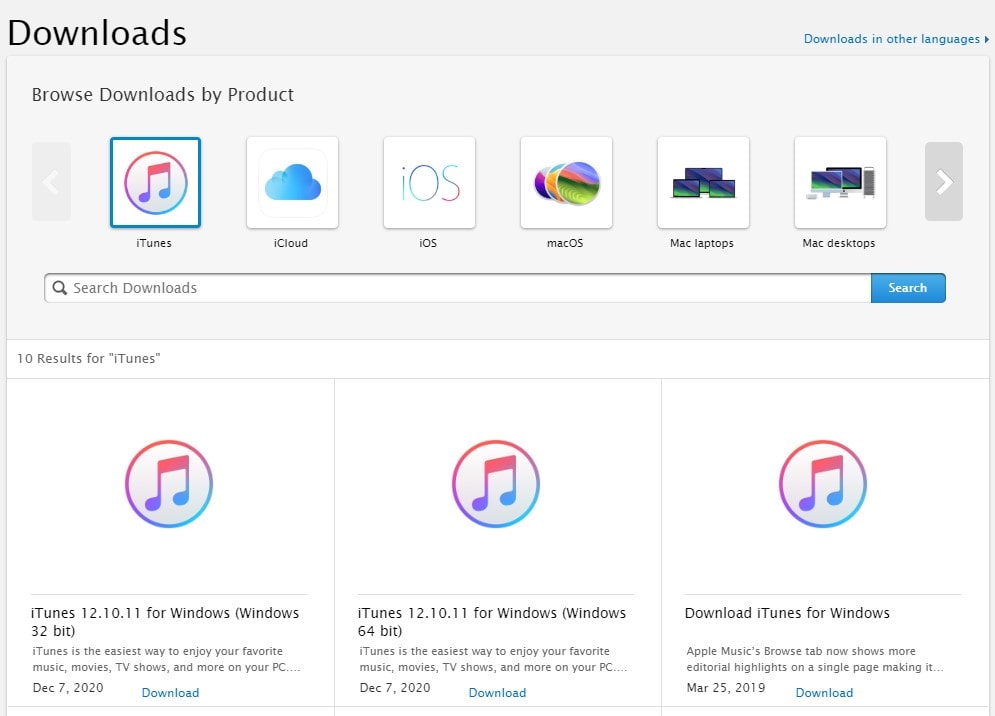Download iTunes 12.10.11 for Windows 64 bit
The width and height of the screenshot is (995, 716).
point(497,693)
